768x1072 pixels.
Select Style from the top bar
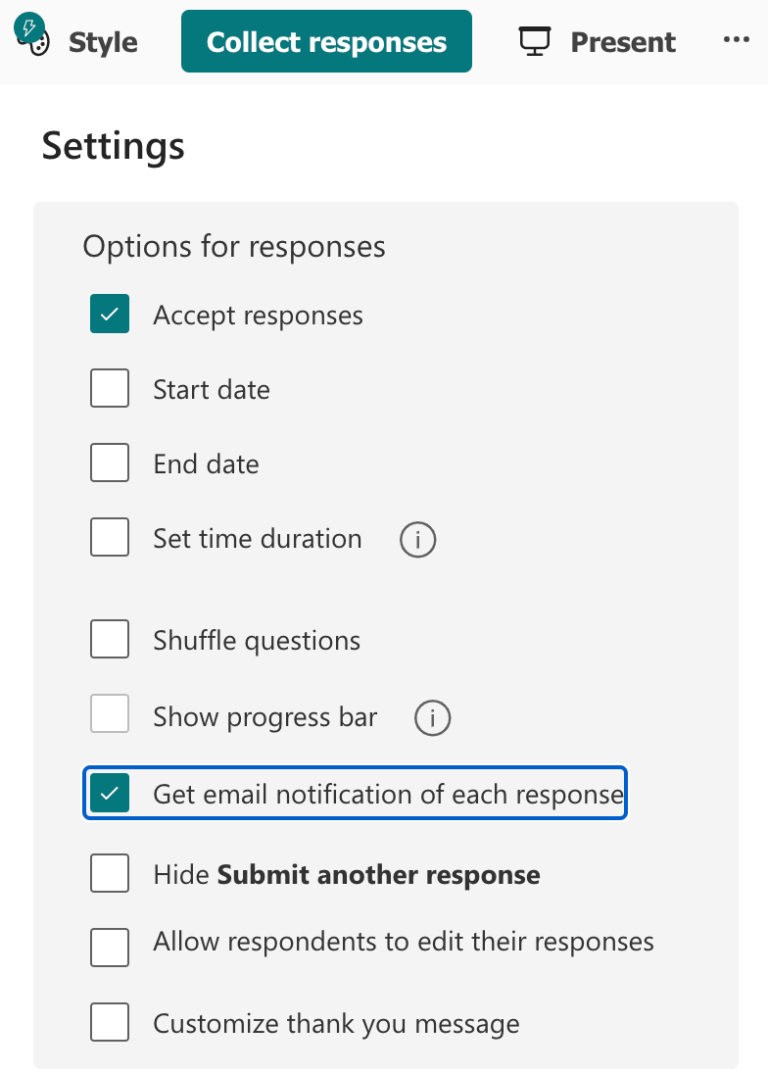pyautogui.click(x=103, y=42)
